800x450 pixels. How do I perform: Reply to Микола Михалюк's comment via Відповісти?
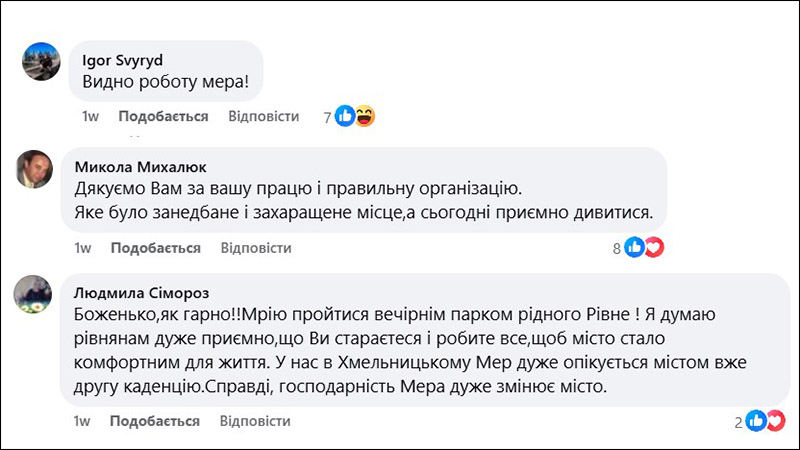256,248
